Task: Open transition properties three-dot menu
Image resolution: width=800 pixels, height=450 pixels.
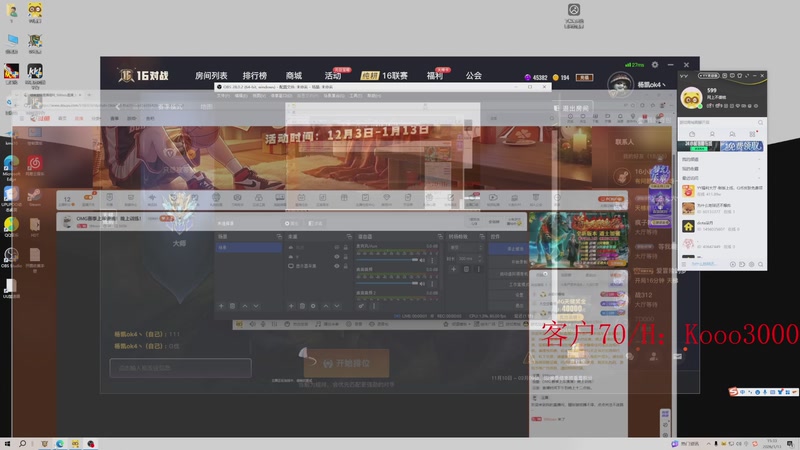Action: click(478, 269)
